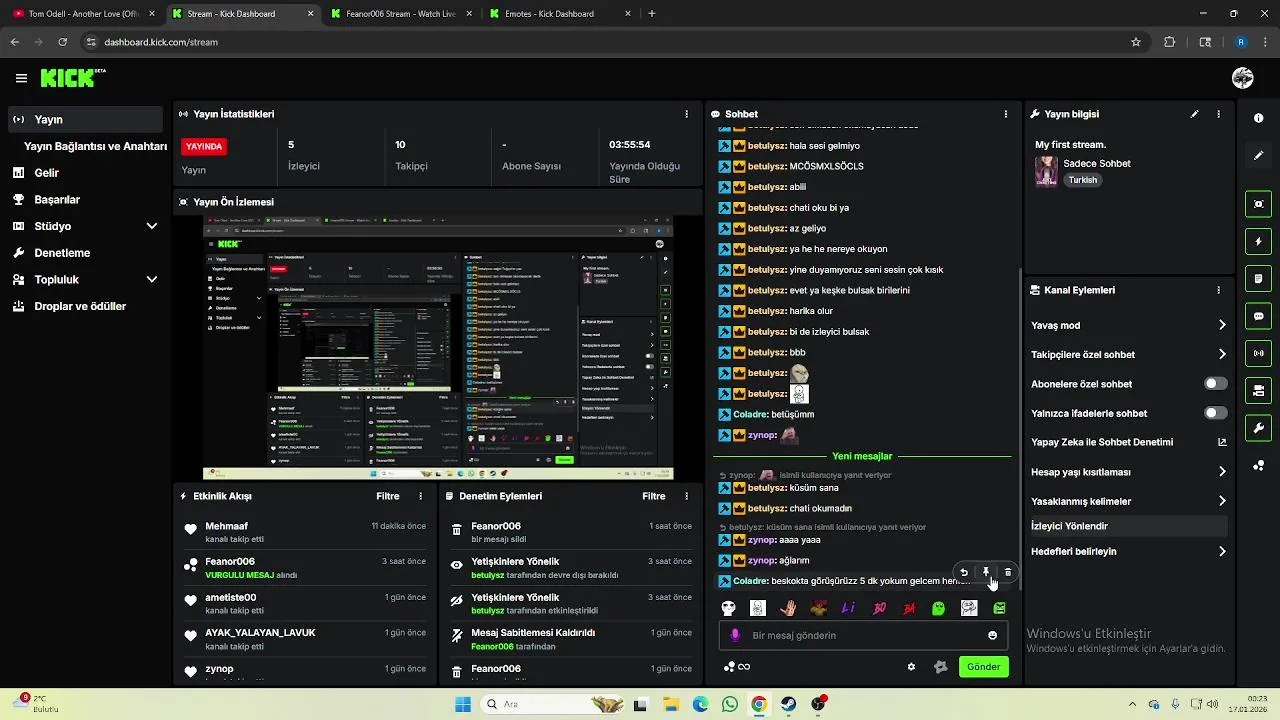Toggle the wrench stream info sidebar icon

(x=1258, y=428)
